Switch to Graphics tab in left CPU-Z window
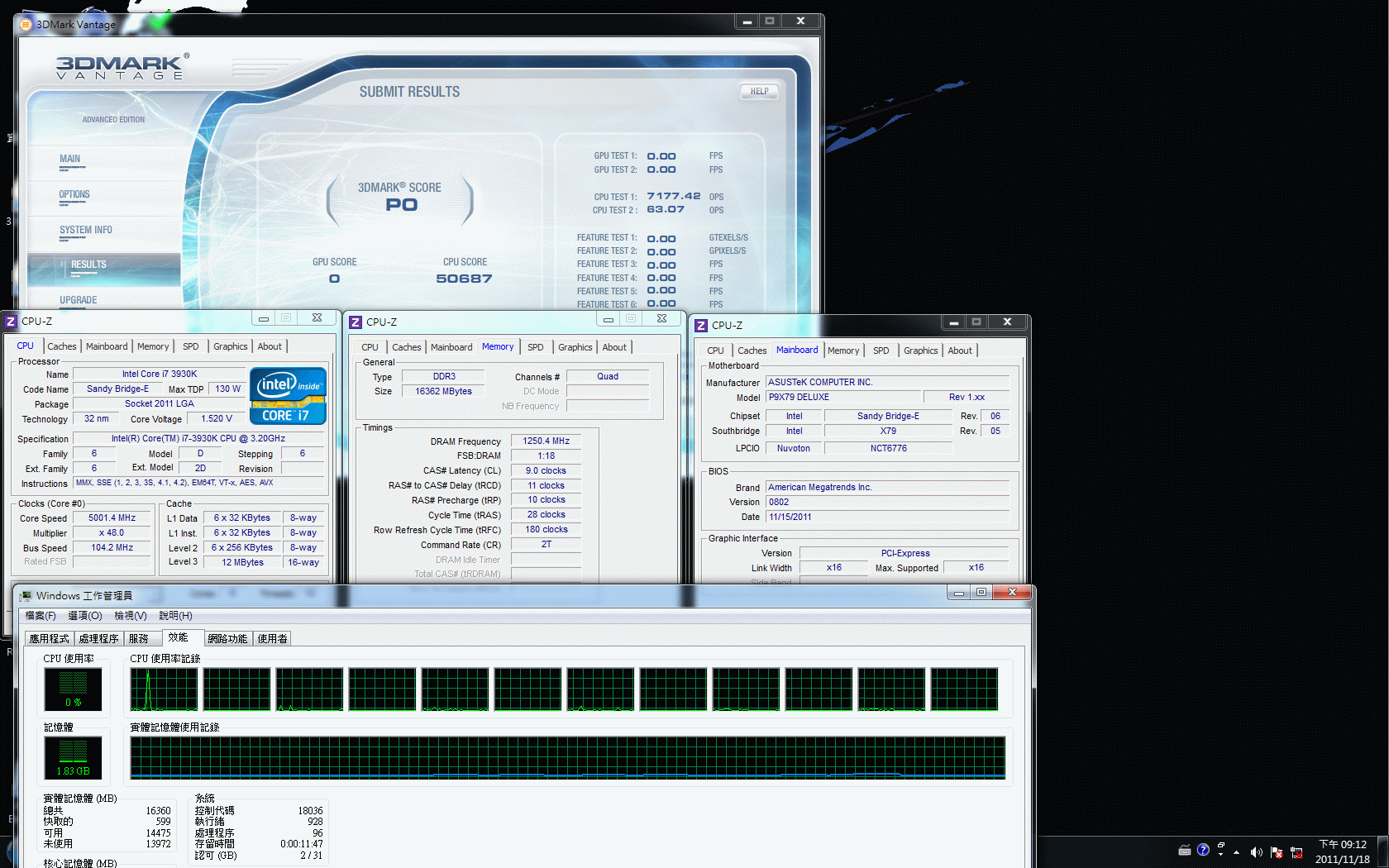Viewport: 1389px width, 868px height. click(231, 346)
